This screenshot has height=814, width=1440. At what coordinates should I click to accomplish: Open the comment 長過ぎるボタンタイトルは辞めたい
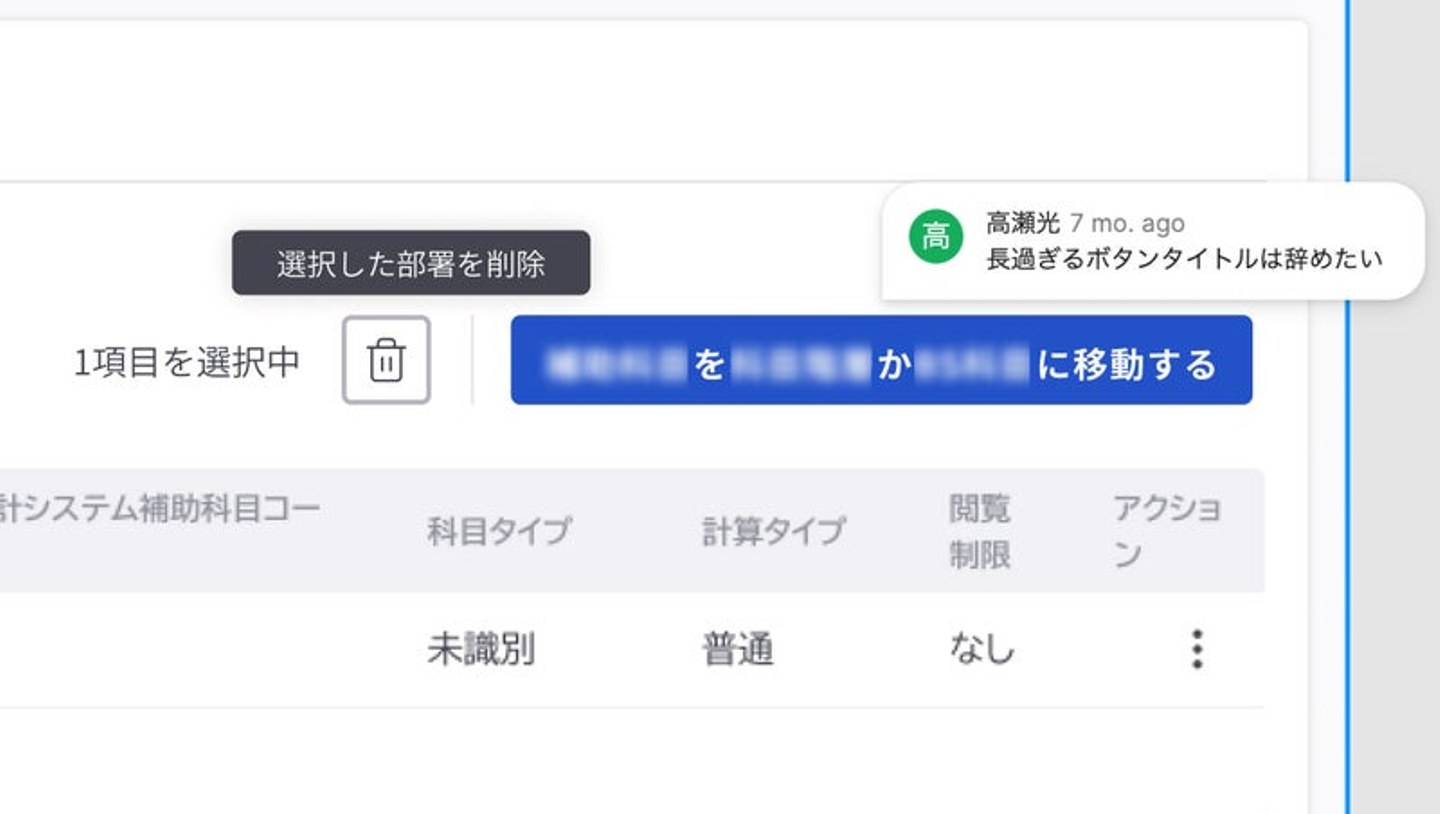(x=1184, y=259)
